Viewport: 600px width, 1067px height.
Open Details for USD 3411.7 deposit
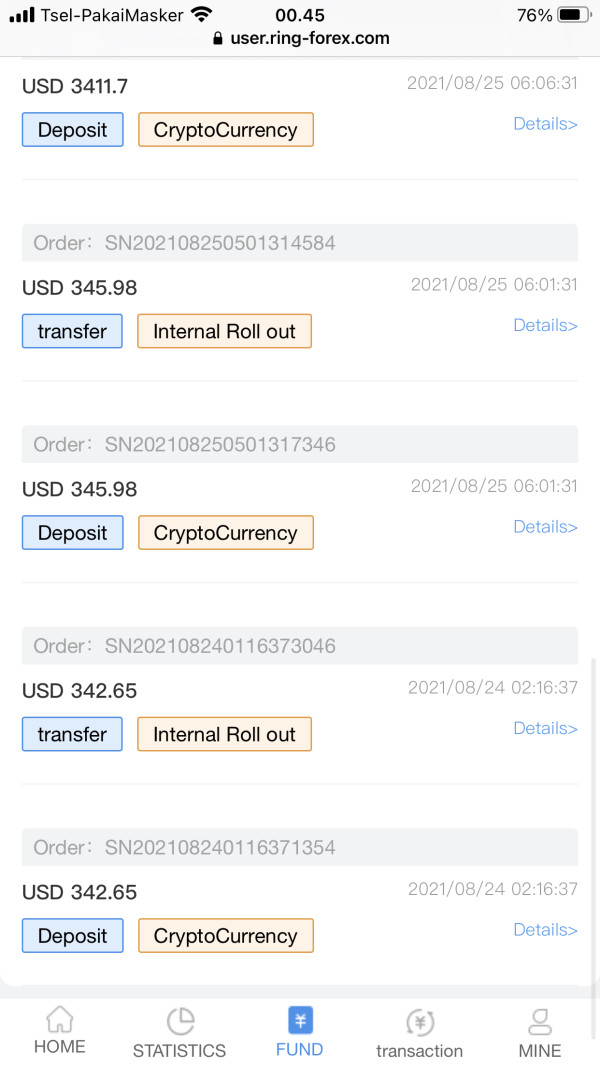pos(545,124)
